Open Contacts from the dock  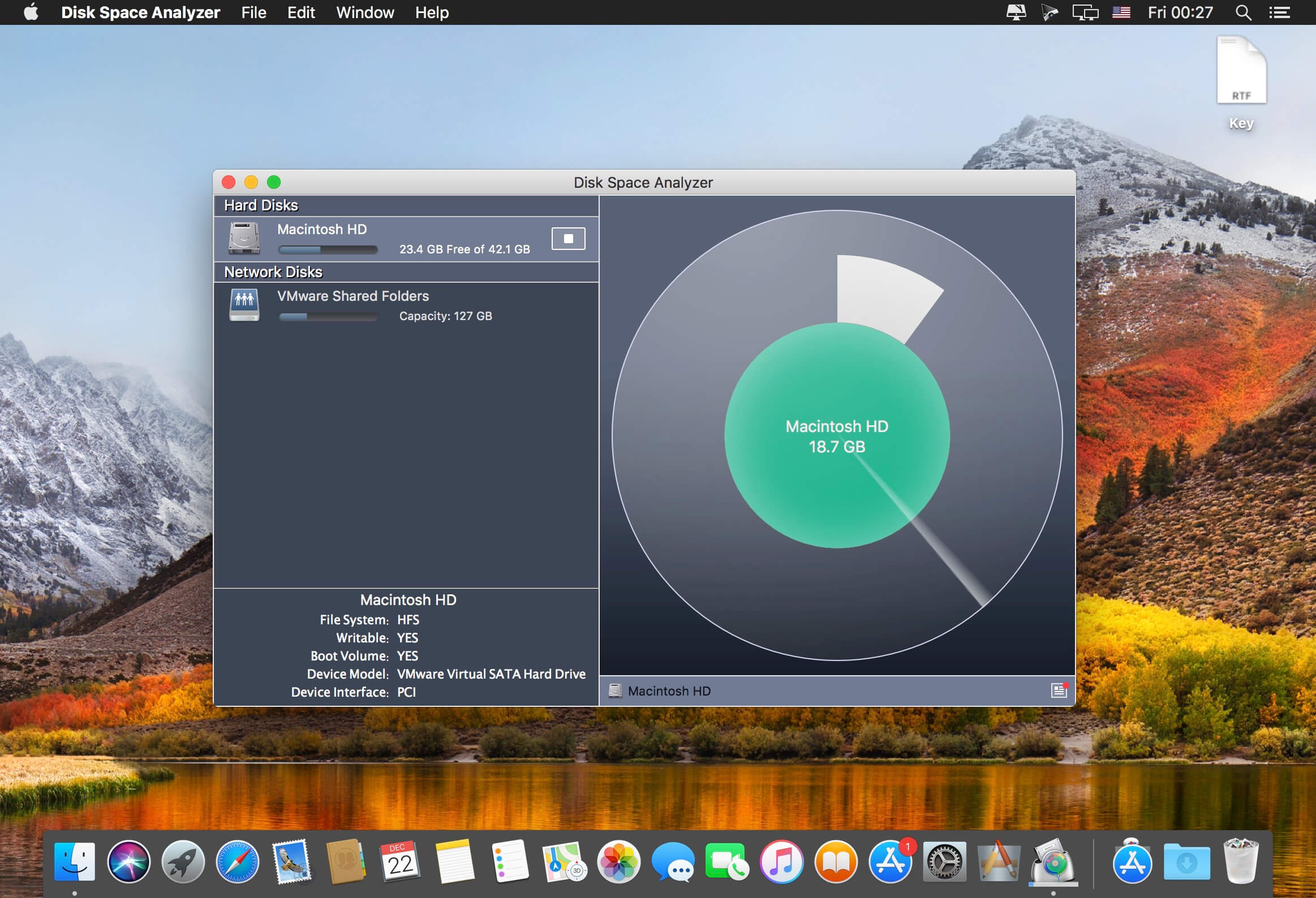click(x=346, y=861)
